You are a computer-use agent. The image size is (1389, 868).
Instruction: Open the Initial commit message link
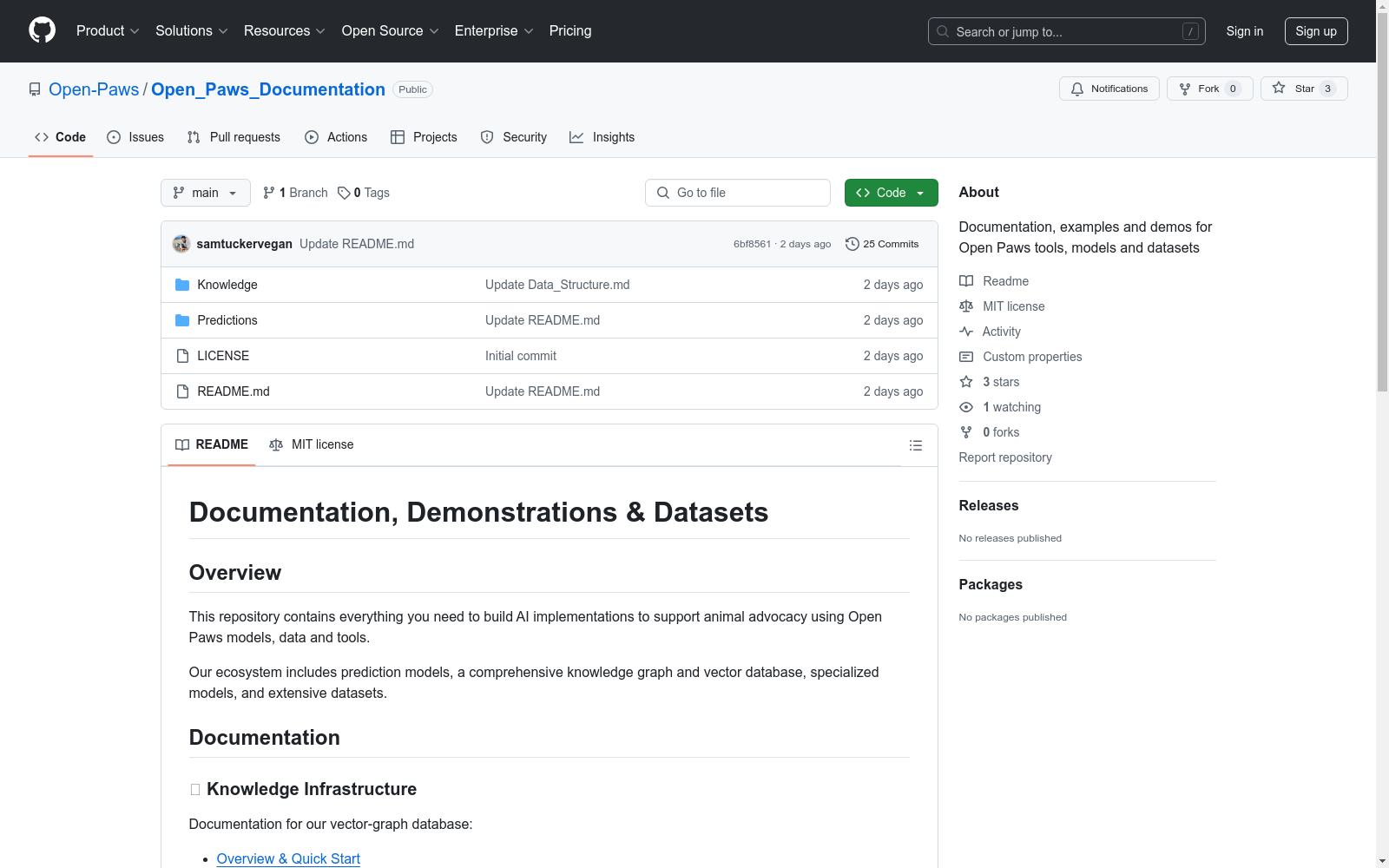point(521,356)
